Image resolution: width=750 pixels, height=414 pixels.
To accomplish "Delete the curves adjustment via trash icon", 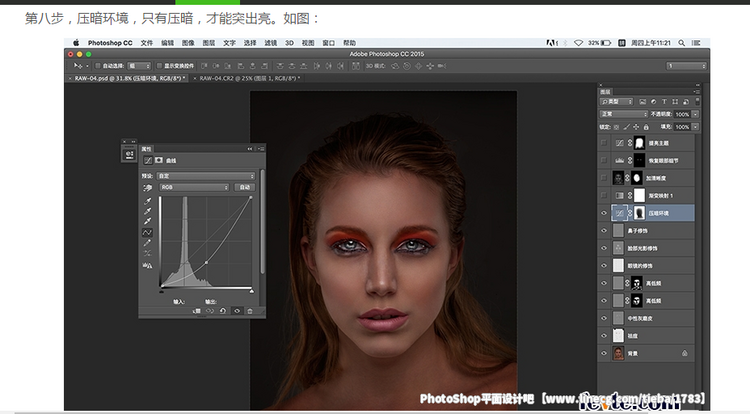I will [x=249, y=311].
